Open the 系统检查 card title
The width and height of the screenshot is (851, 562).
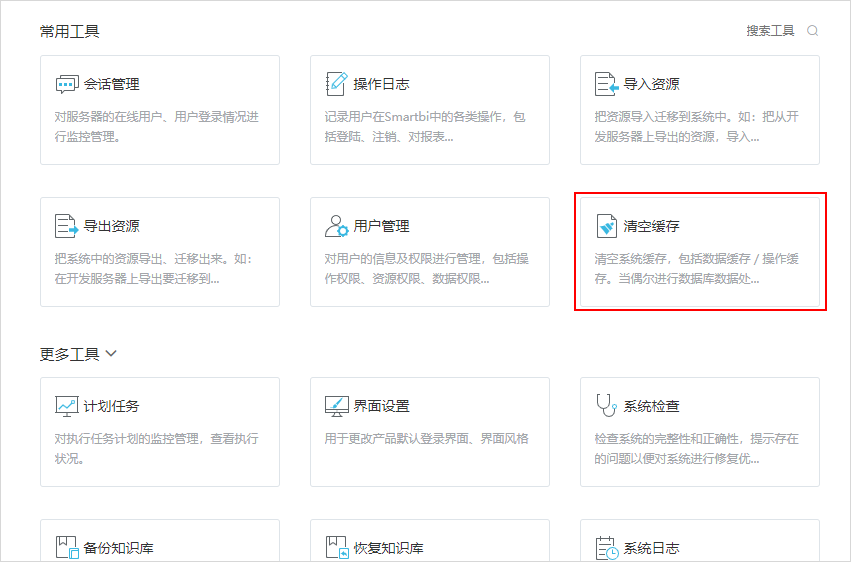pos(651,406)
